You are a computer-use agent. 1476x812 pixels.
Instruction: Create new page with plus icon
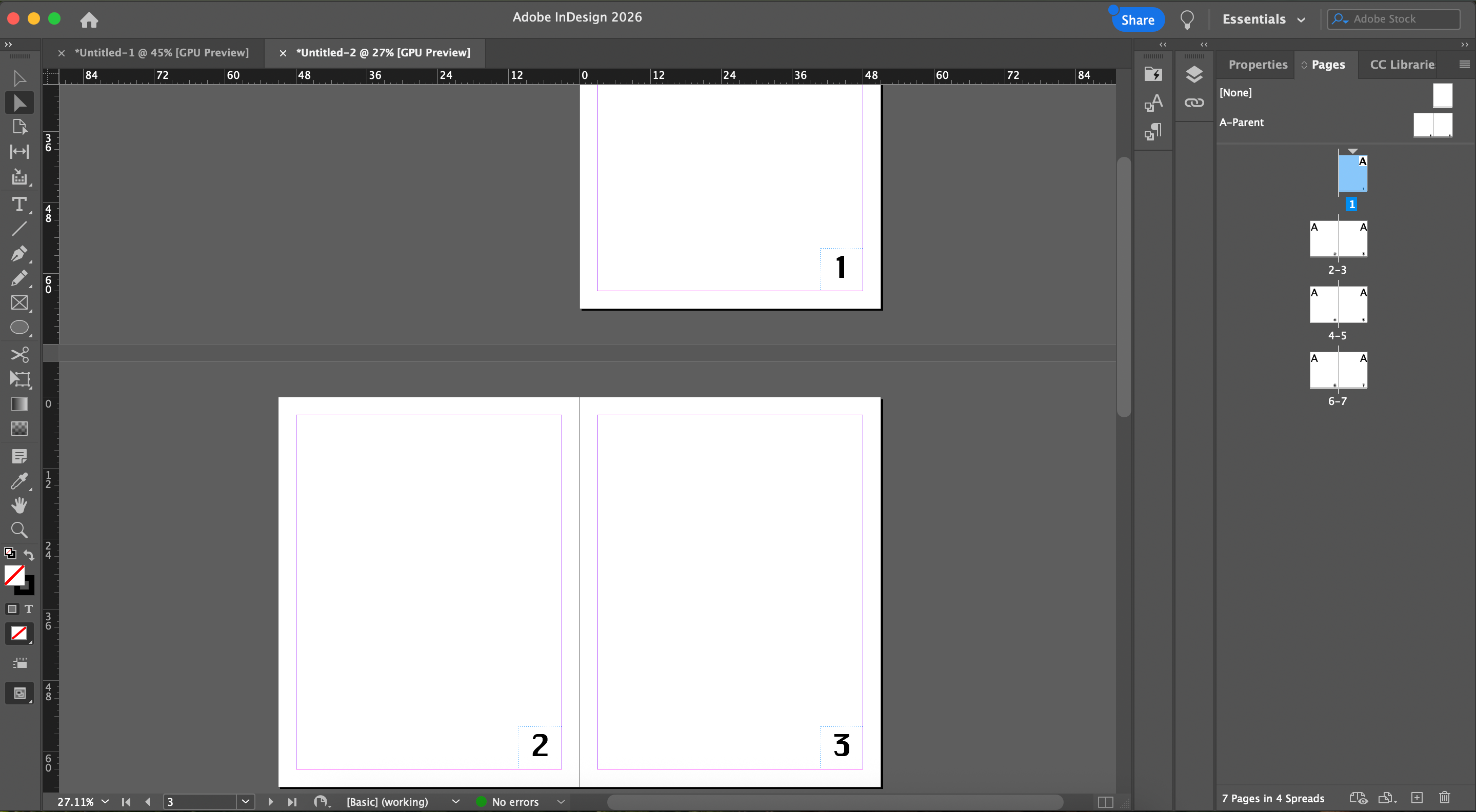click(x=1417, y=798)
